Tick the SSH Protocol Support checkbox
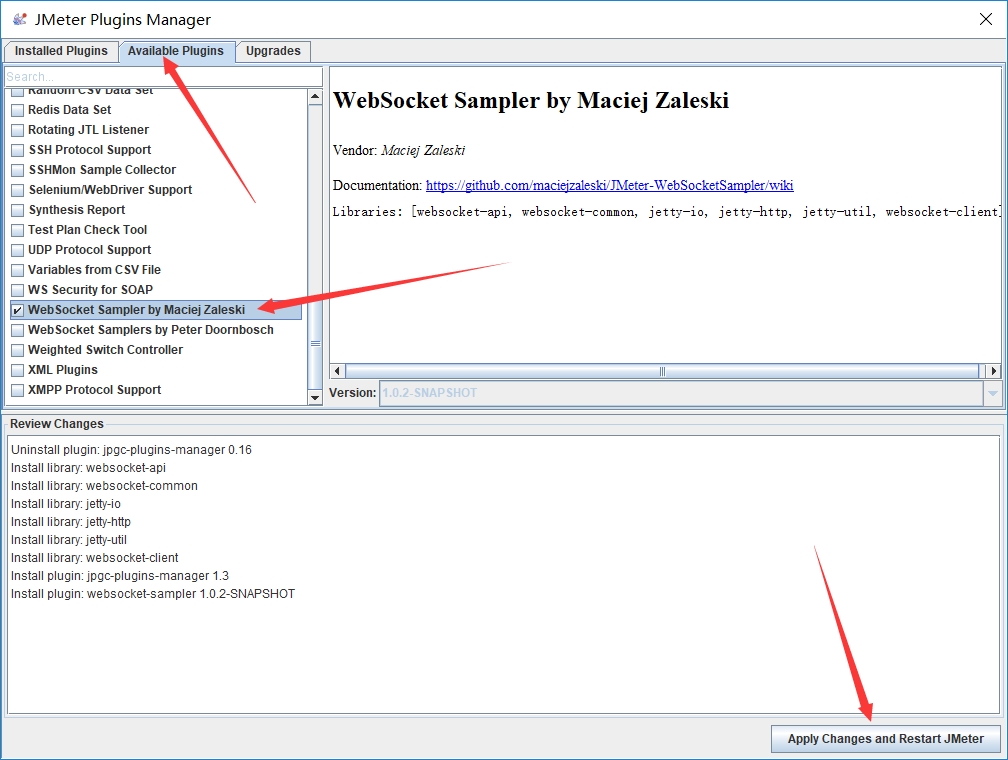 [x=18, y=150]
